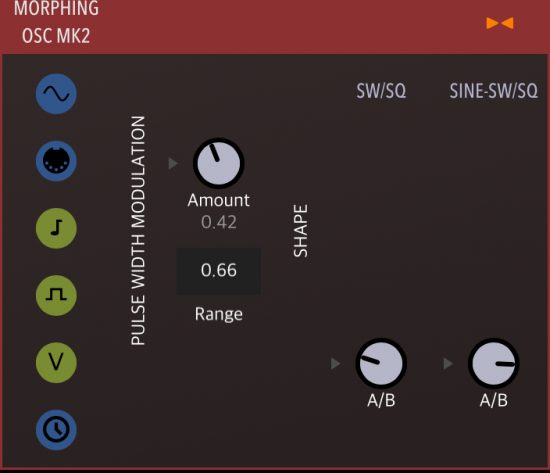Click the SW/SQ column label
The image size is (550, 473).
(381, 91)
